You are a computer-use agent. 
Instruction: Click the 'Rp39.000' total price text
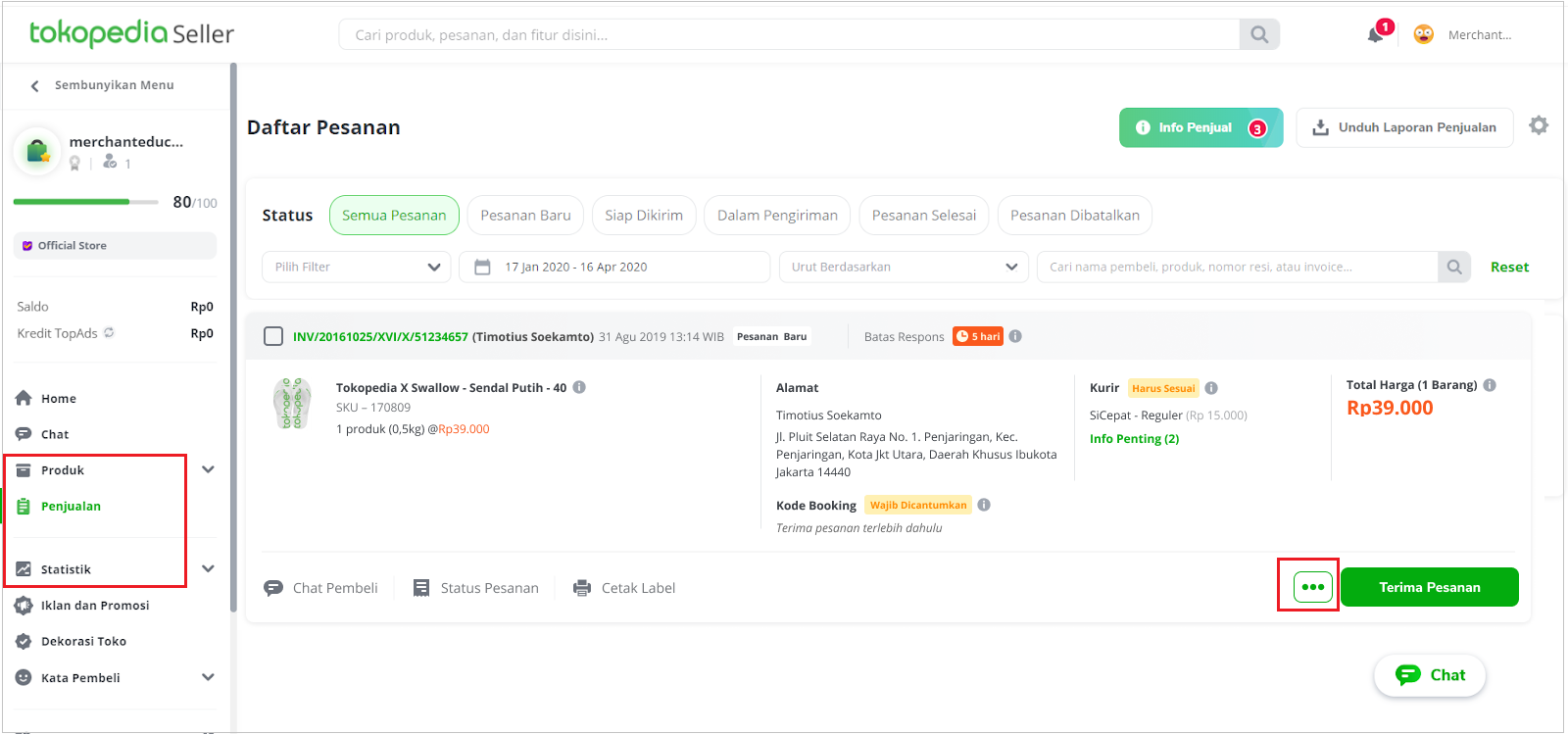click(1390, 408)
